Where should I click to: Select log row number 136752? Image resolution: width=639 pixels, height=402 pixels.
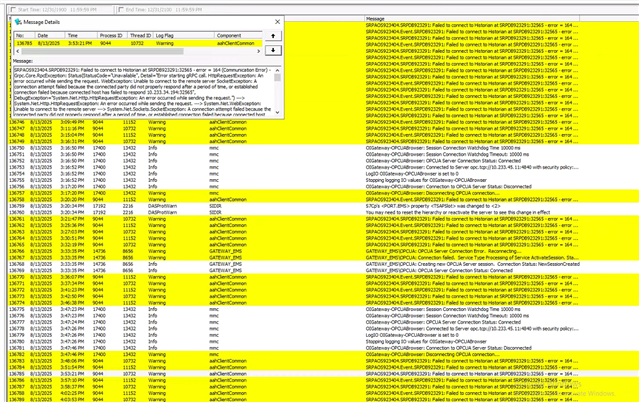pyautogui.click(x=323, y=161)
